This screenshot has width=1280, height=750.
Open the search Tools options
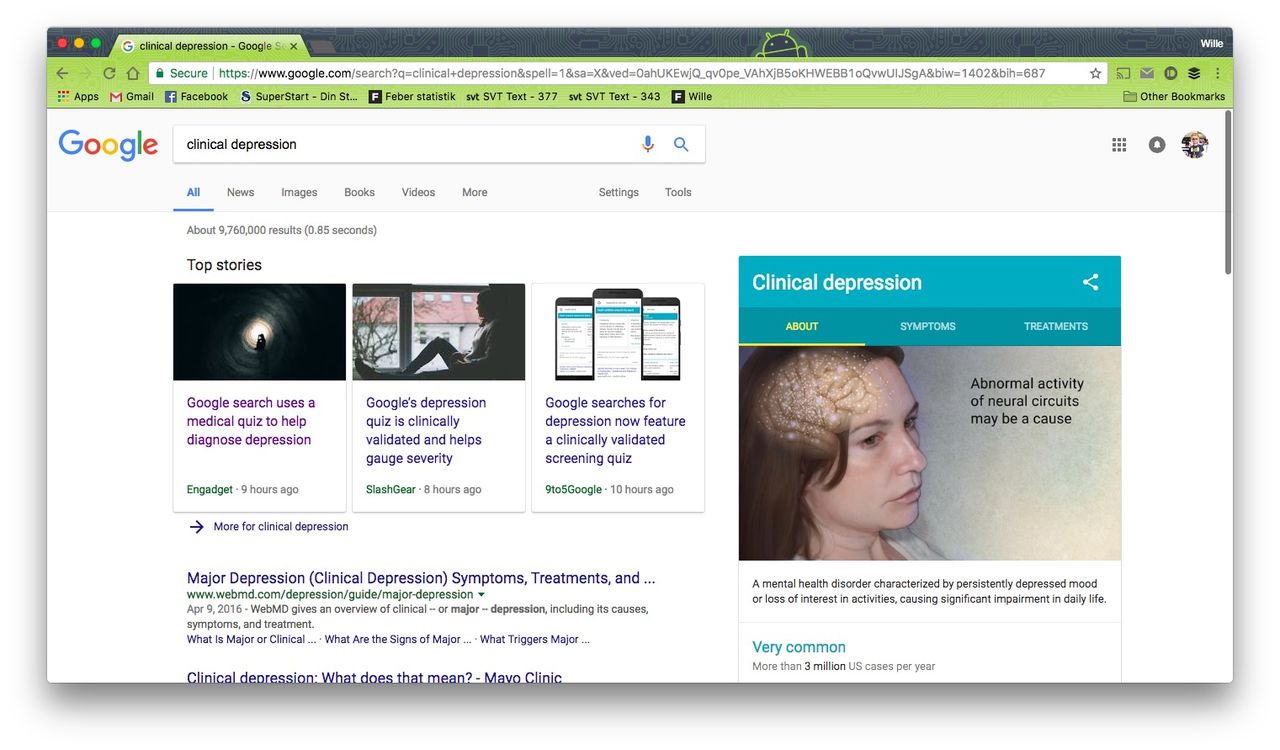pos(678,192)
